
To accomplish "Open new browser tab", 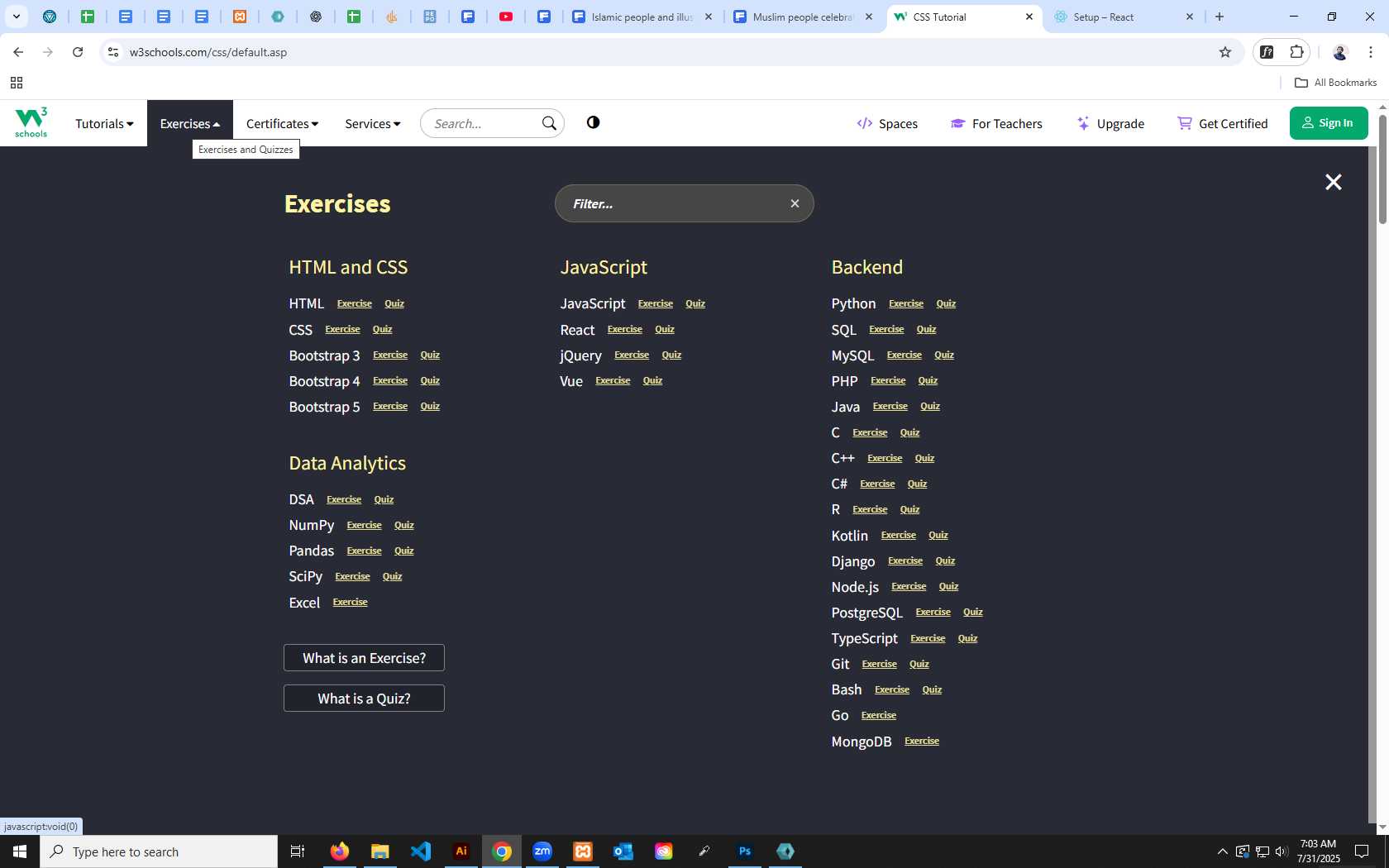I will click(1220, 17).
